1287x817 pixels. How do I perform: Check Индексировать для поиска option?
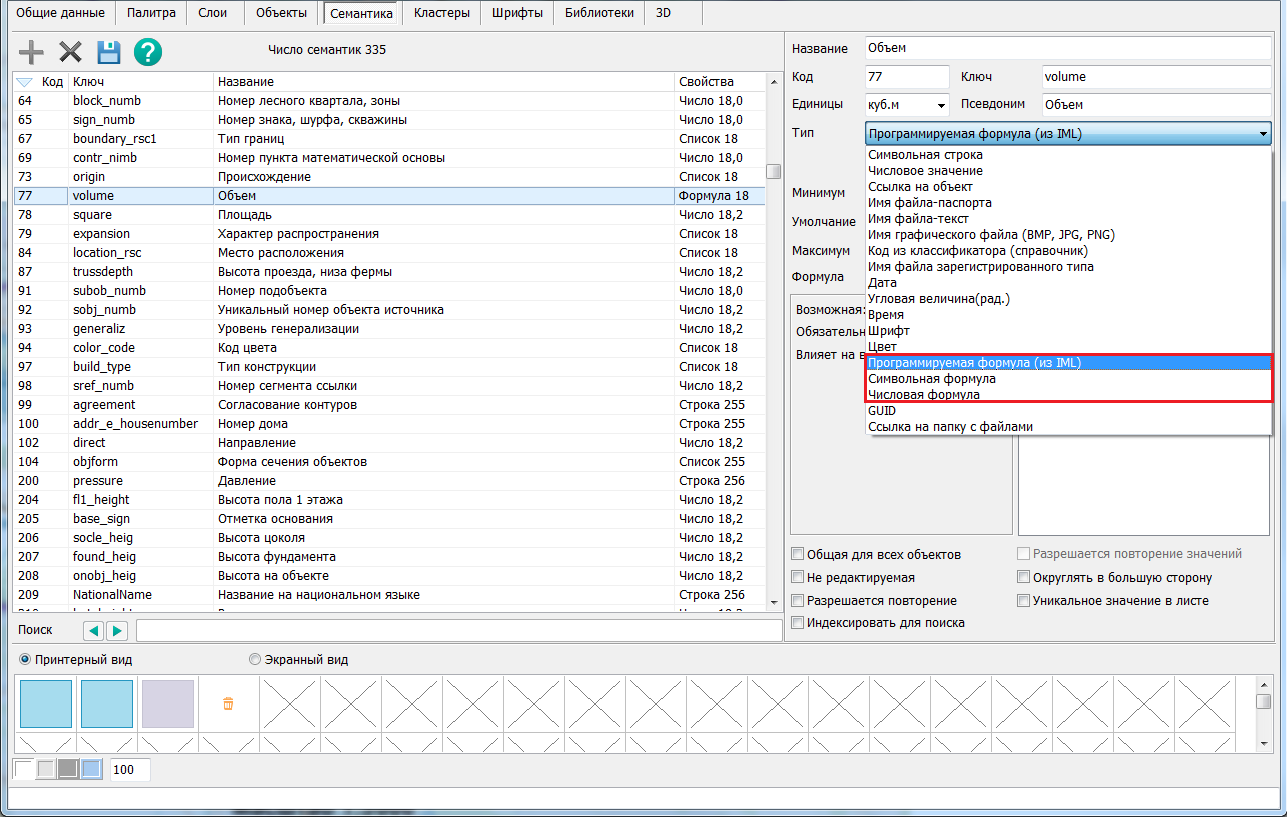[798, 623]
